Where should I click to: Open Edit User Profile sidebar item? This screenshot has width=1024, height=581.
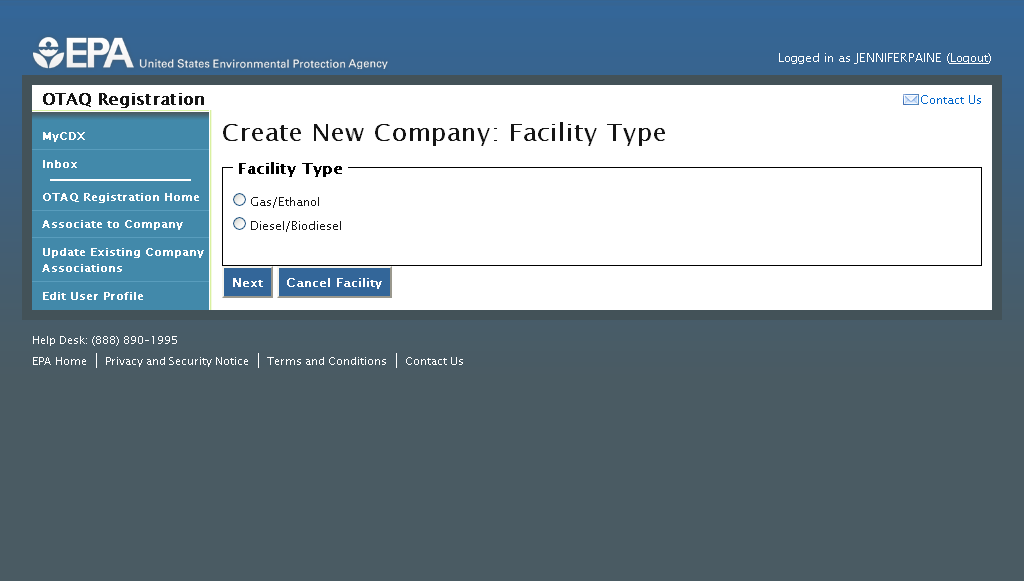(x=93, y=296)
